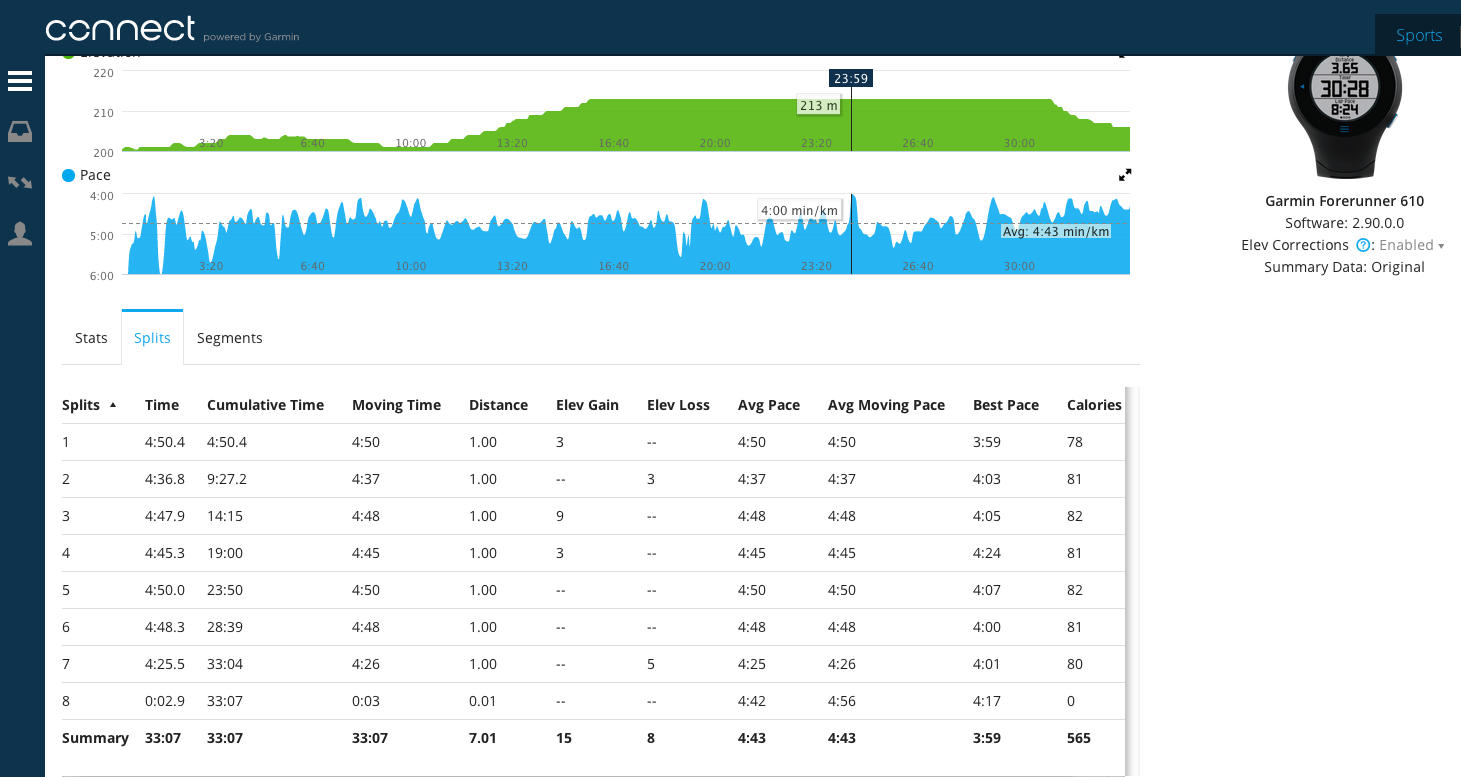The image size is (1461, 777).
Task: Click the Best Pace column header
Action: pos(1005,405)
